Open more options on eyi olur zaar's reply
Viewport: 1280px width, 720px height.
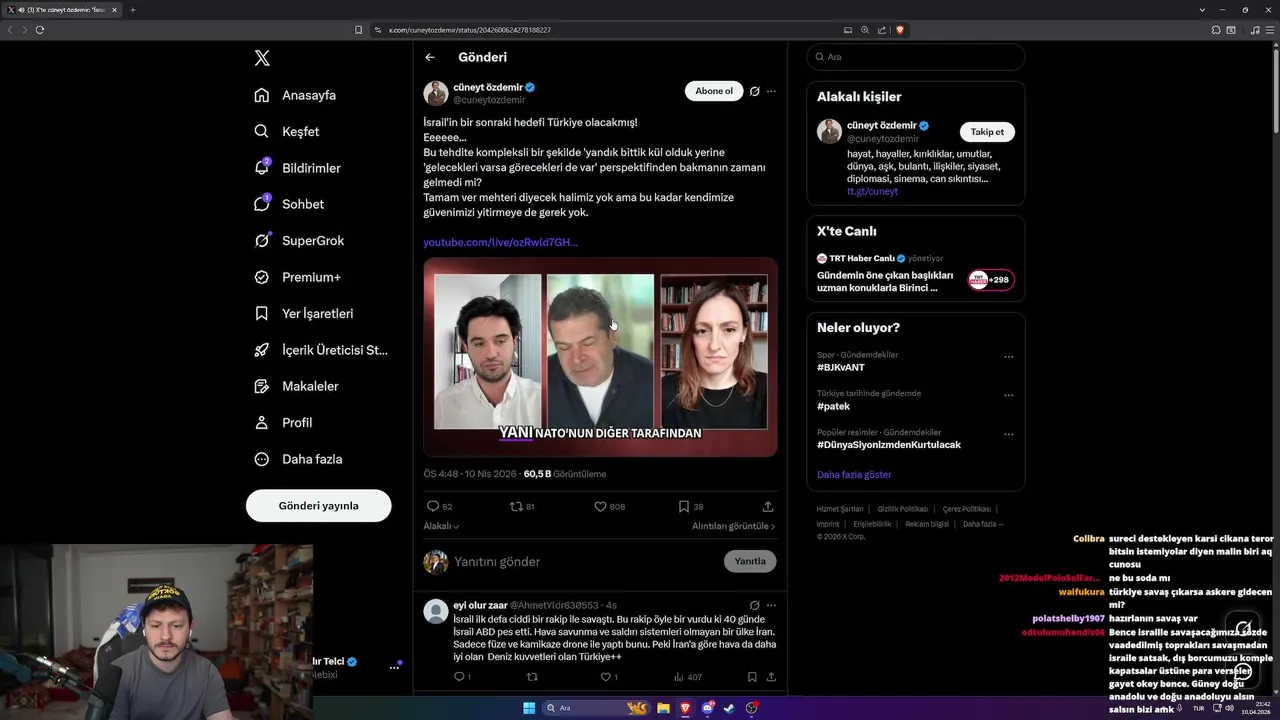click(x=771, y=605)
